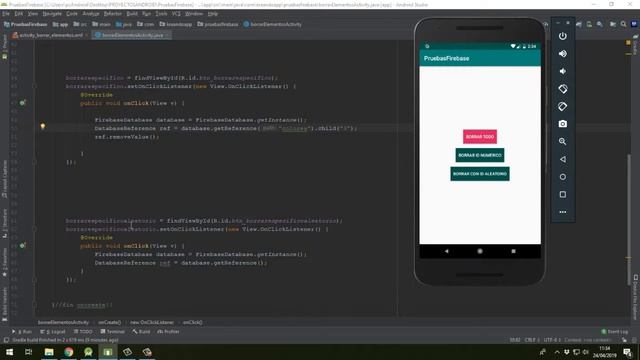640x360 pixels.
Task: Click the java folder breadcrumb
Action: (x=124, y=24)
